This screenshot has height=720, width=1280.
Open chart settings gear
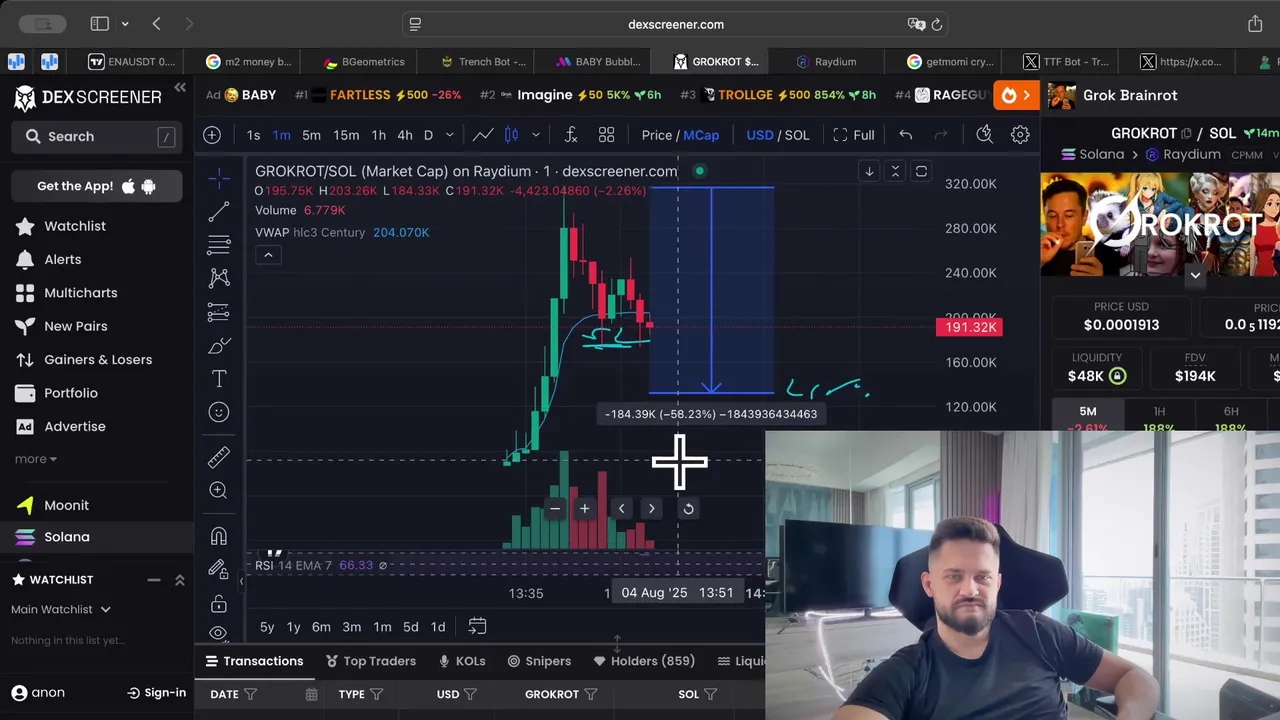tap(1020, 135)
